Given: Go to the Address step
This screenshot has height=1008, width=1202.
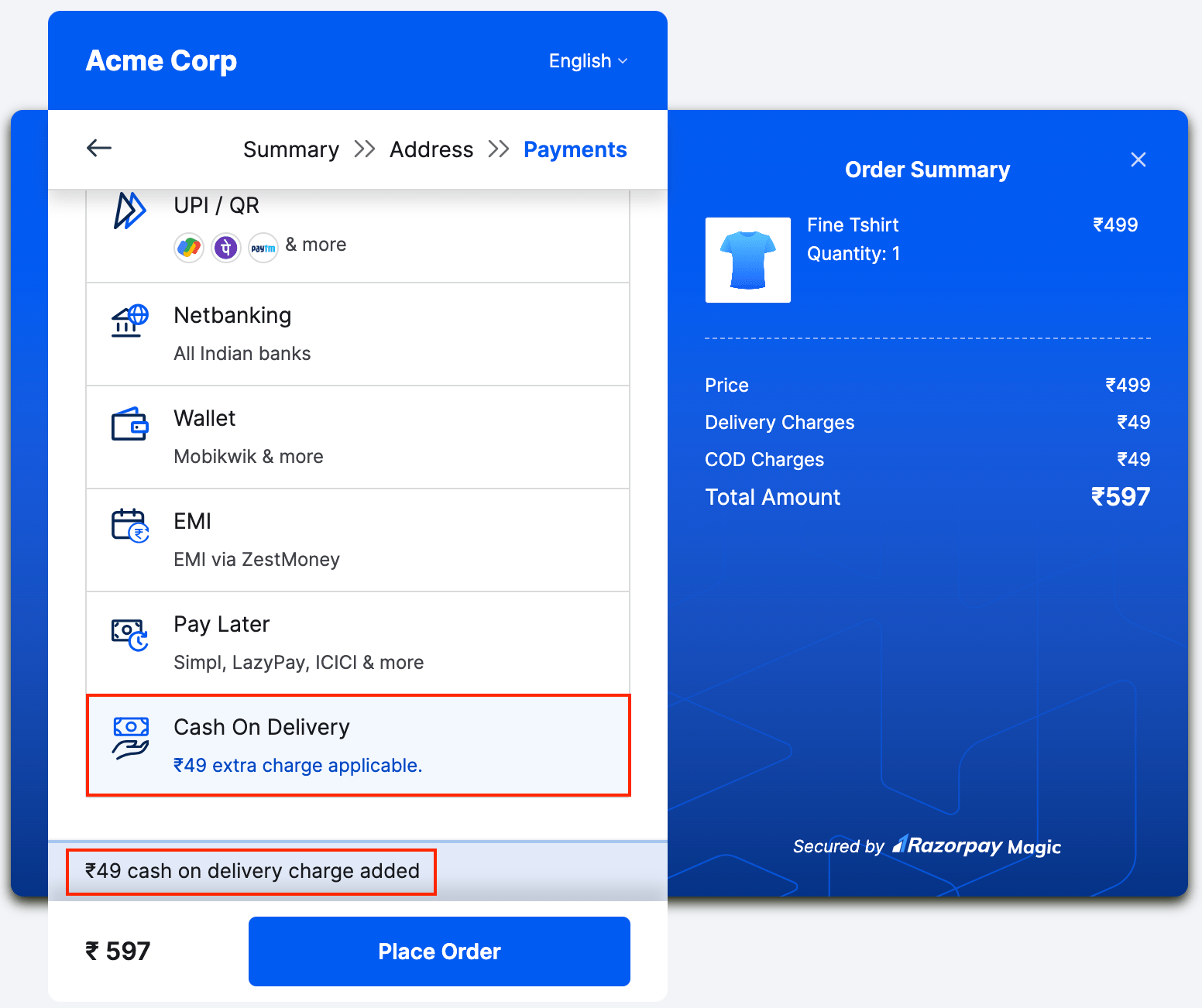Looking at the screenshot, I should coord(431,149).
